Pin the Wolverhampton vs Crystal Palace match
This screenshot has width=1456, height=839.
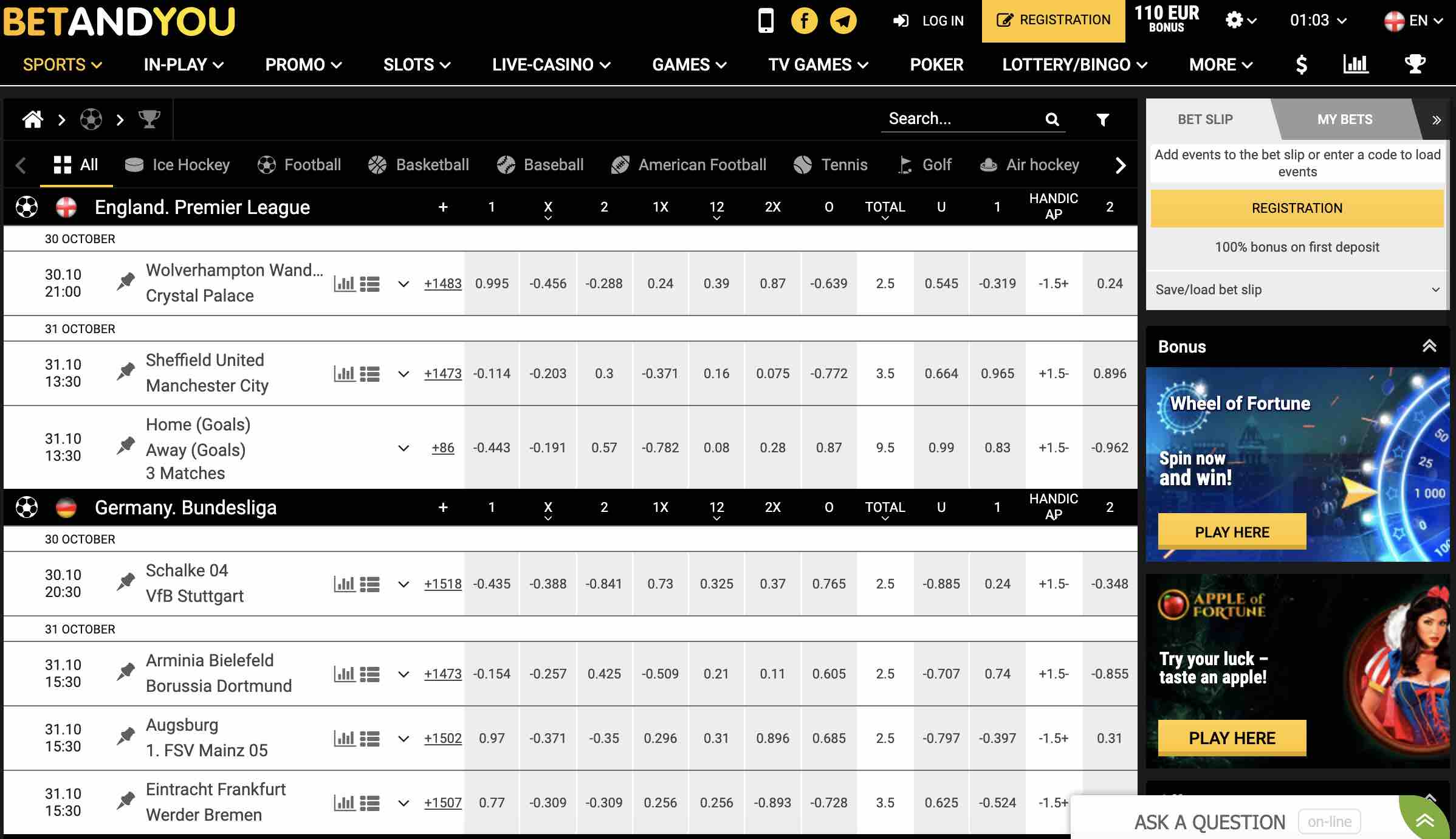(x=126, y=281)
